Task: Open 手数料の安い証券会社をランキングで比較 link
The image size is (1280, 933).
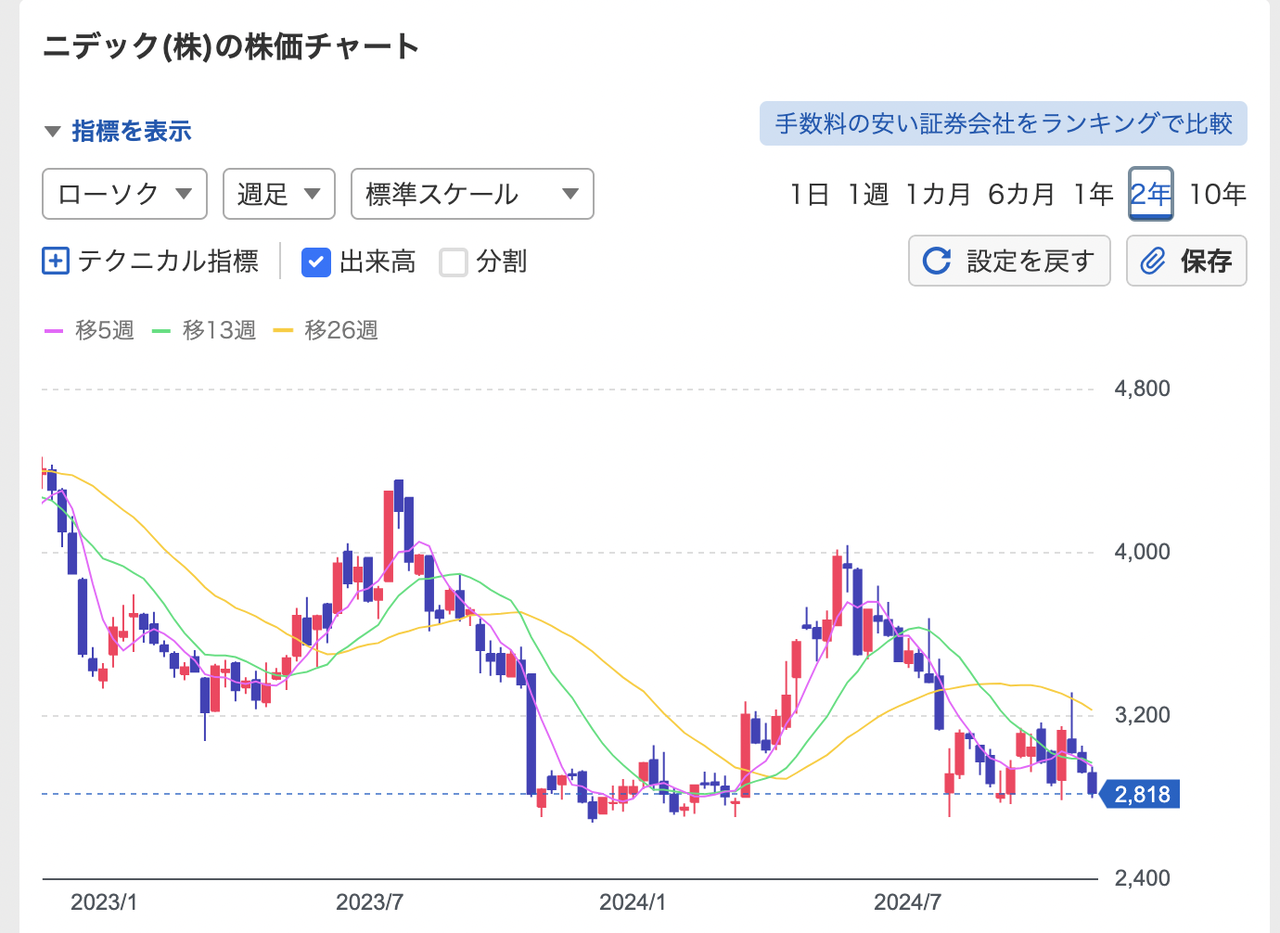Action: 1003,124
